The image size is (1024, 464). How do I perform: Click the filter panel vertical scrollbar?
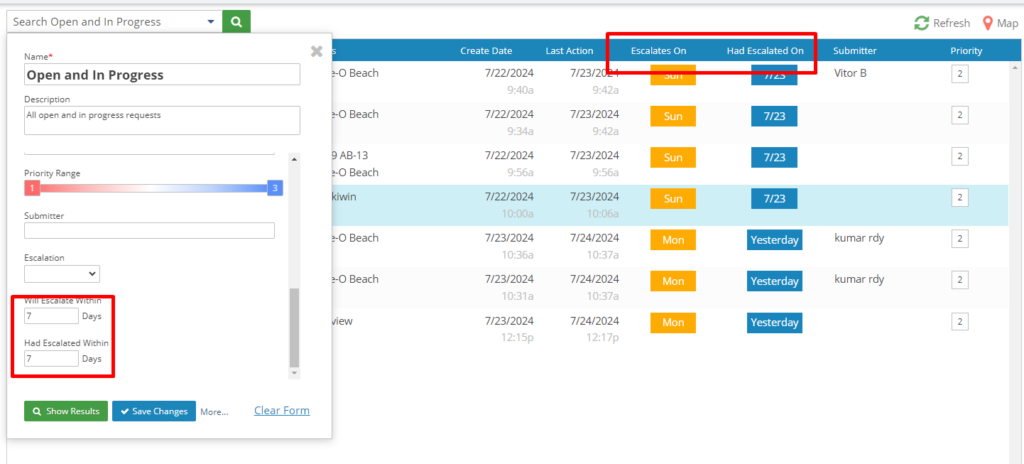point(294,328)
